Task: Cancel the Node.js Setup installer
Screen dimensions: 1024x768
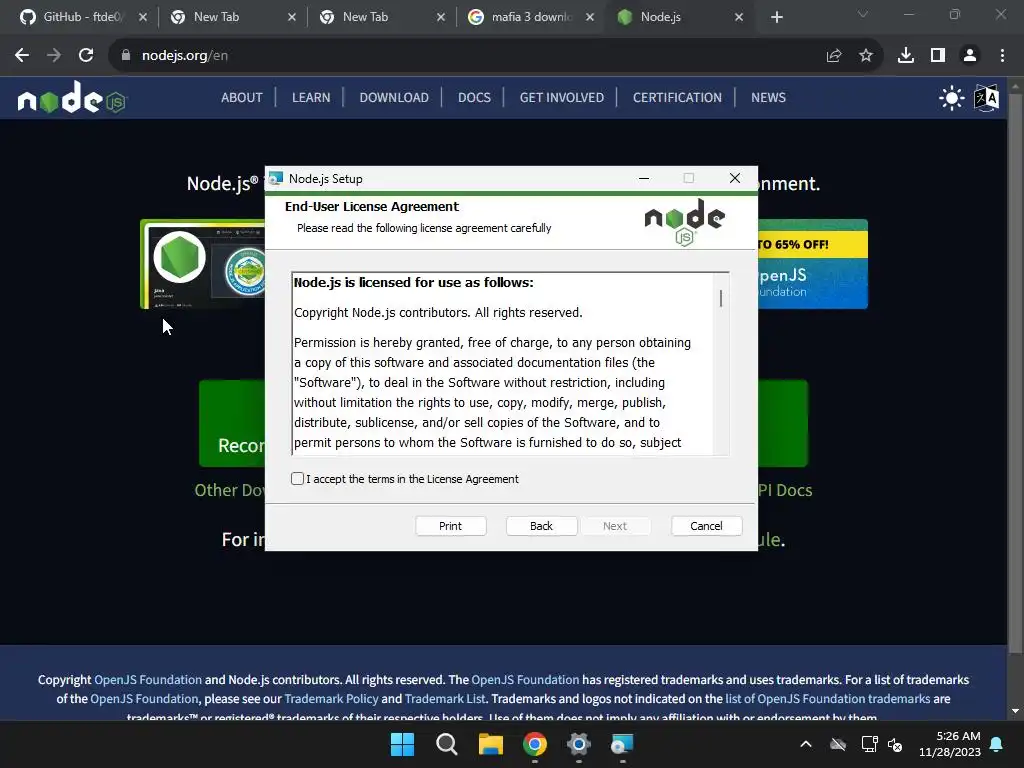Action: [x=706, y=526]
